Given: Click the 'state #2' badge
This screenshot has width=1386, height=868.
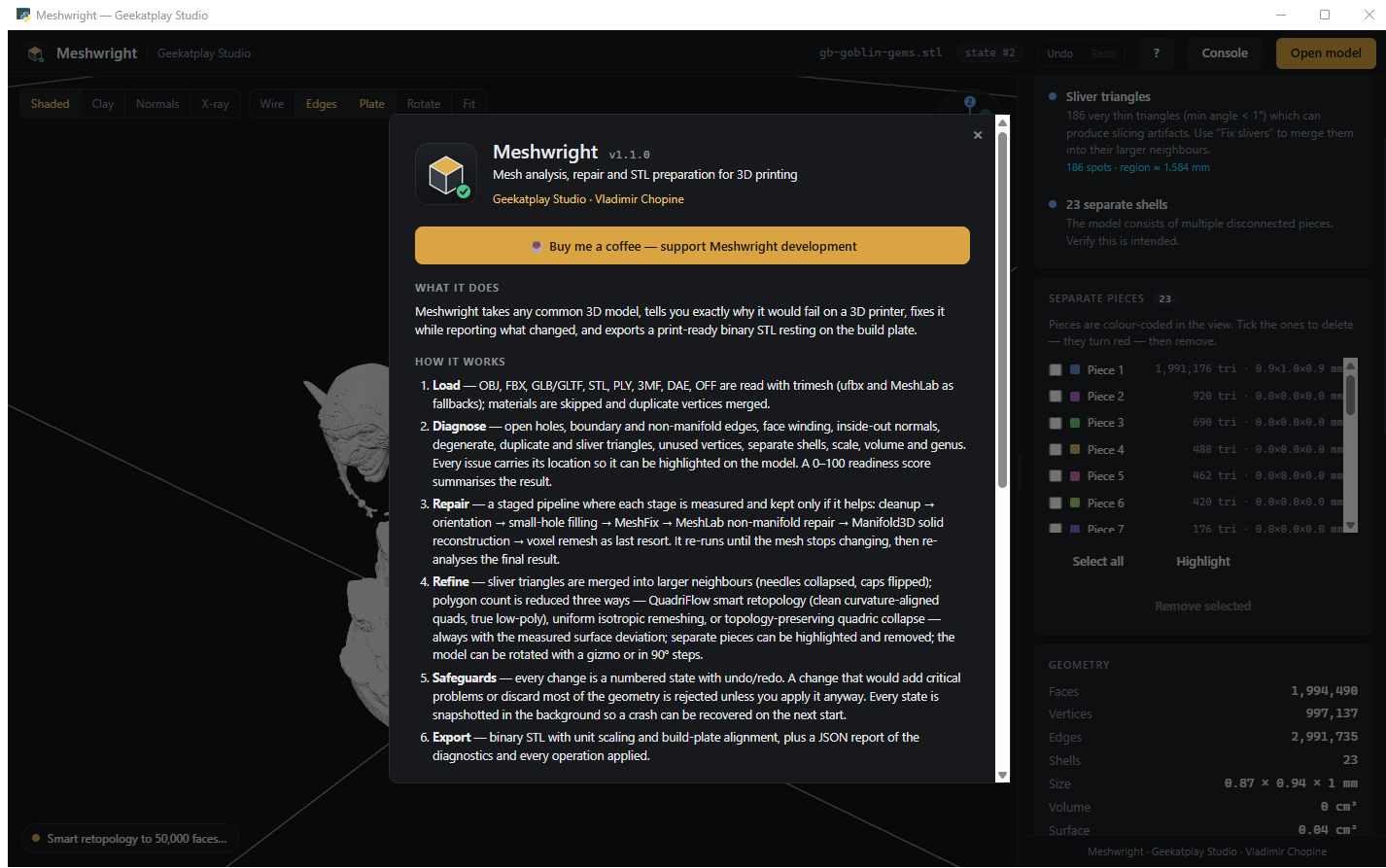Looking at the screenshot, I should pos(989,53).
